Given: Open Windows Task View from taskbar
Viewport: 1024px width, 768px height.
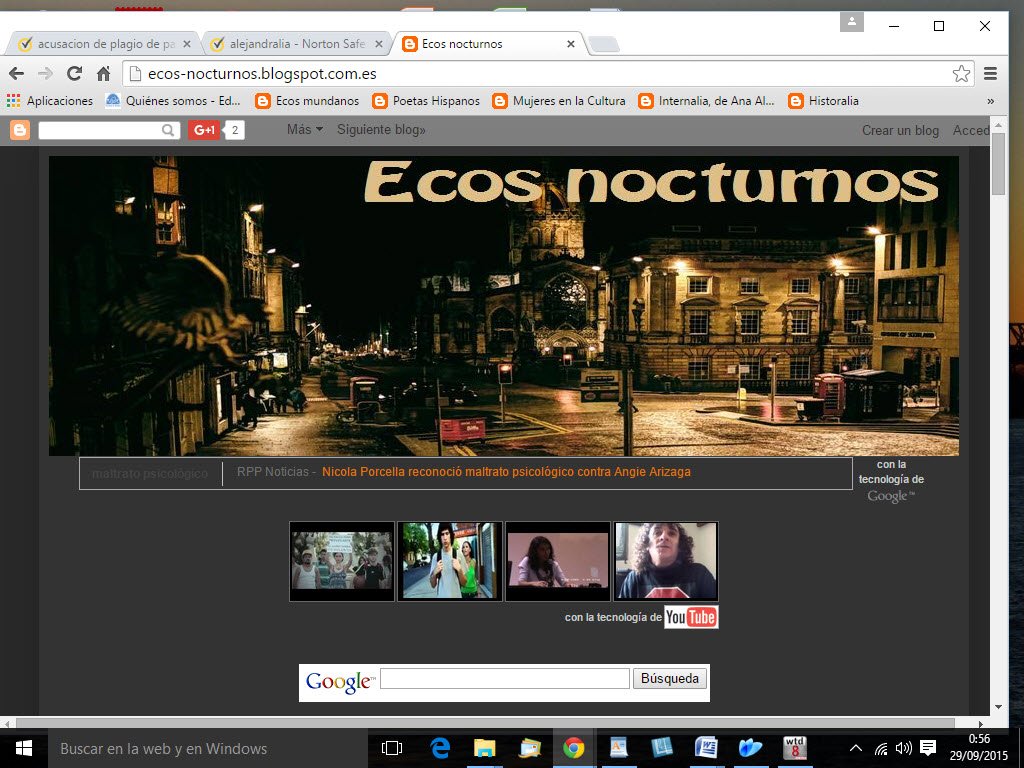Looking at the screenshot, I should point(392,748).
